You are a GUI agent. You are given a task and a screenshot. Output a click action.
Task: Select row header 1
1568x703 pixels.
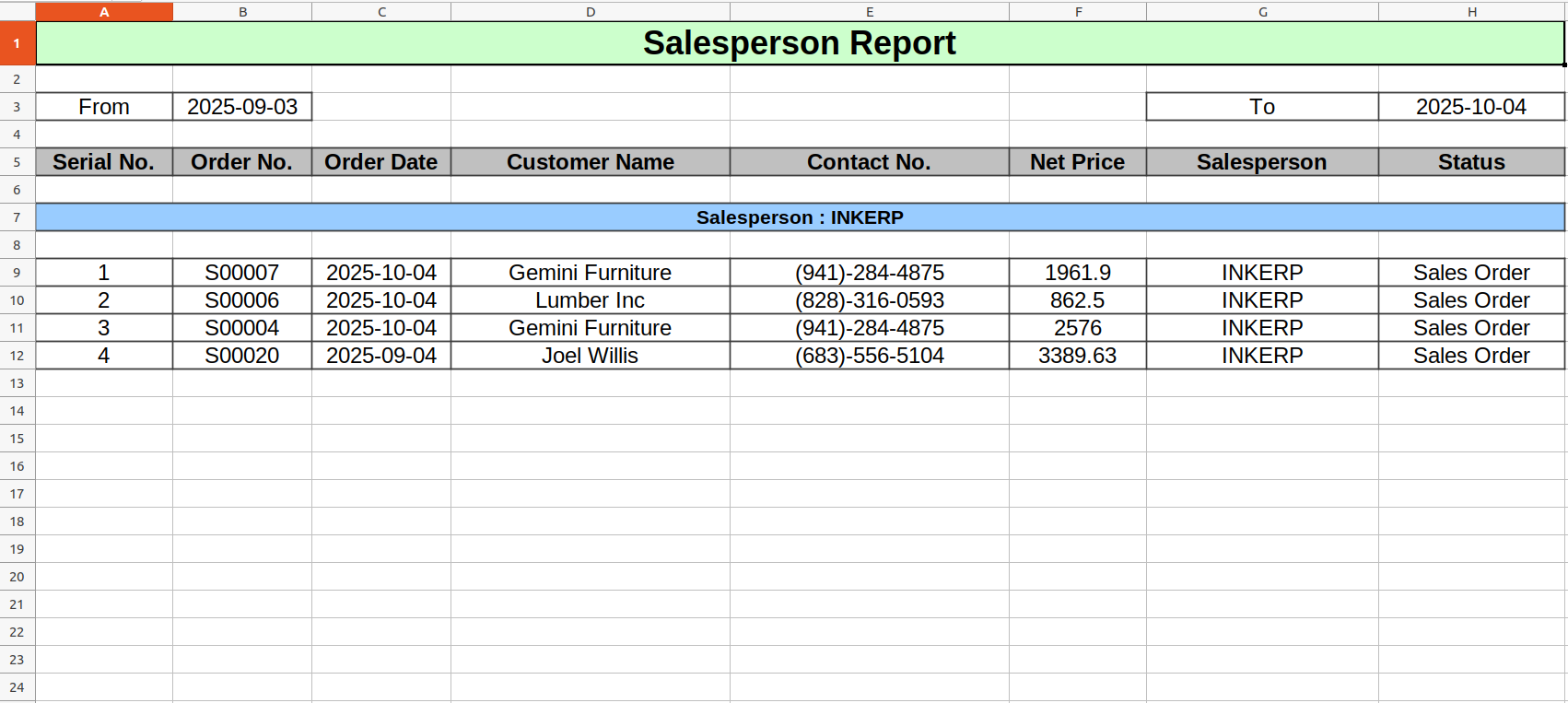(x=18, y=43)
